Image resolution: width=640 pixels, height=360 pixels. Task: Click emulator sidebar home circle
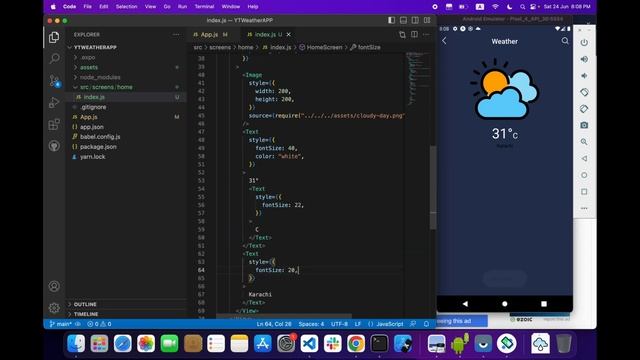point(584,175)
